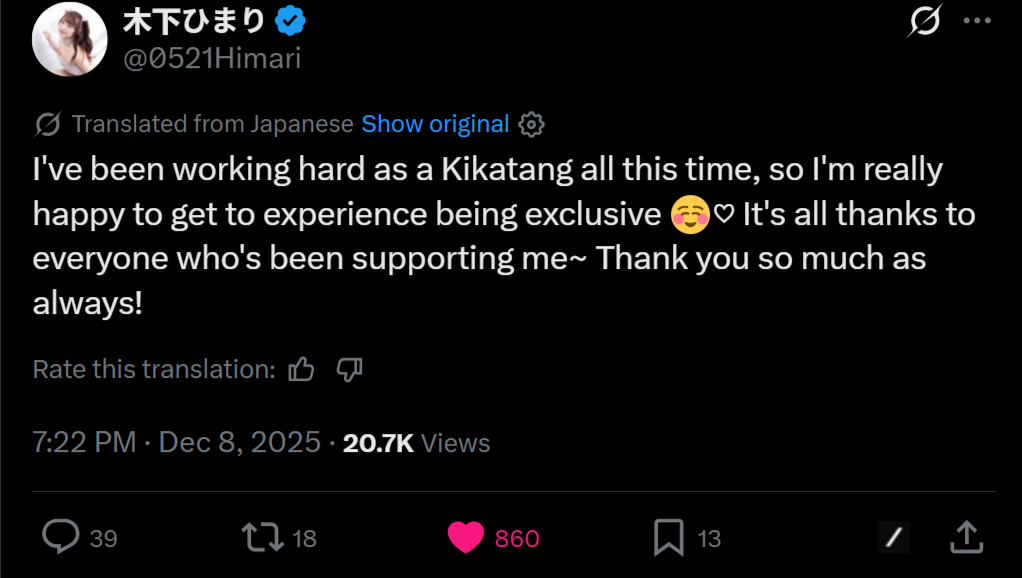This screenshot has width=1022, height=578.
Task: Open the profile avatar picture
Action: pyautogui.click(x=70, y=38)
